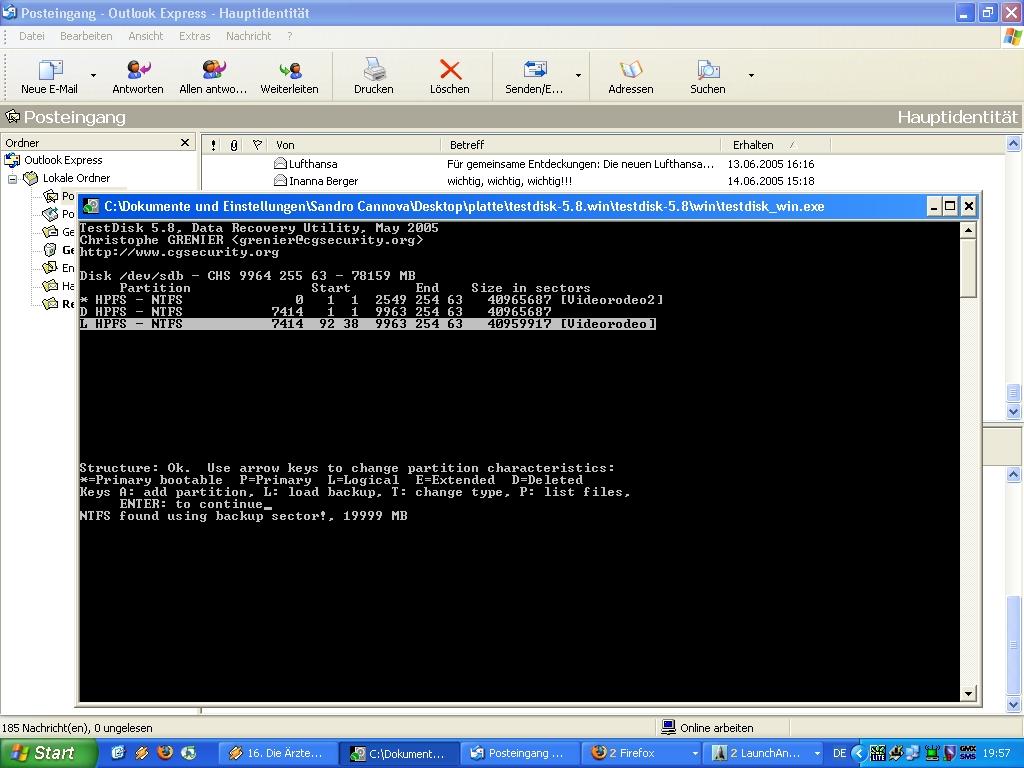
Task: Click the 14.06.2005 15:18 received date
Action: (771, 181)
